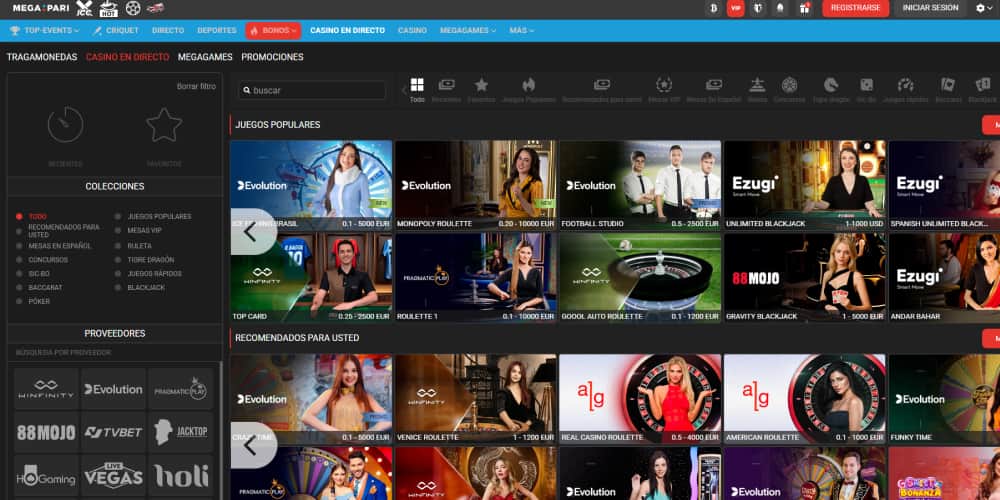Go to the Criquet nav item
The height and width of the screenshot is (500, 1000).
coord(116,31)
